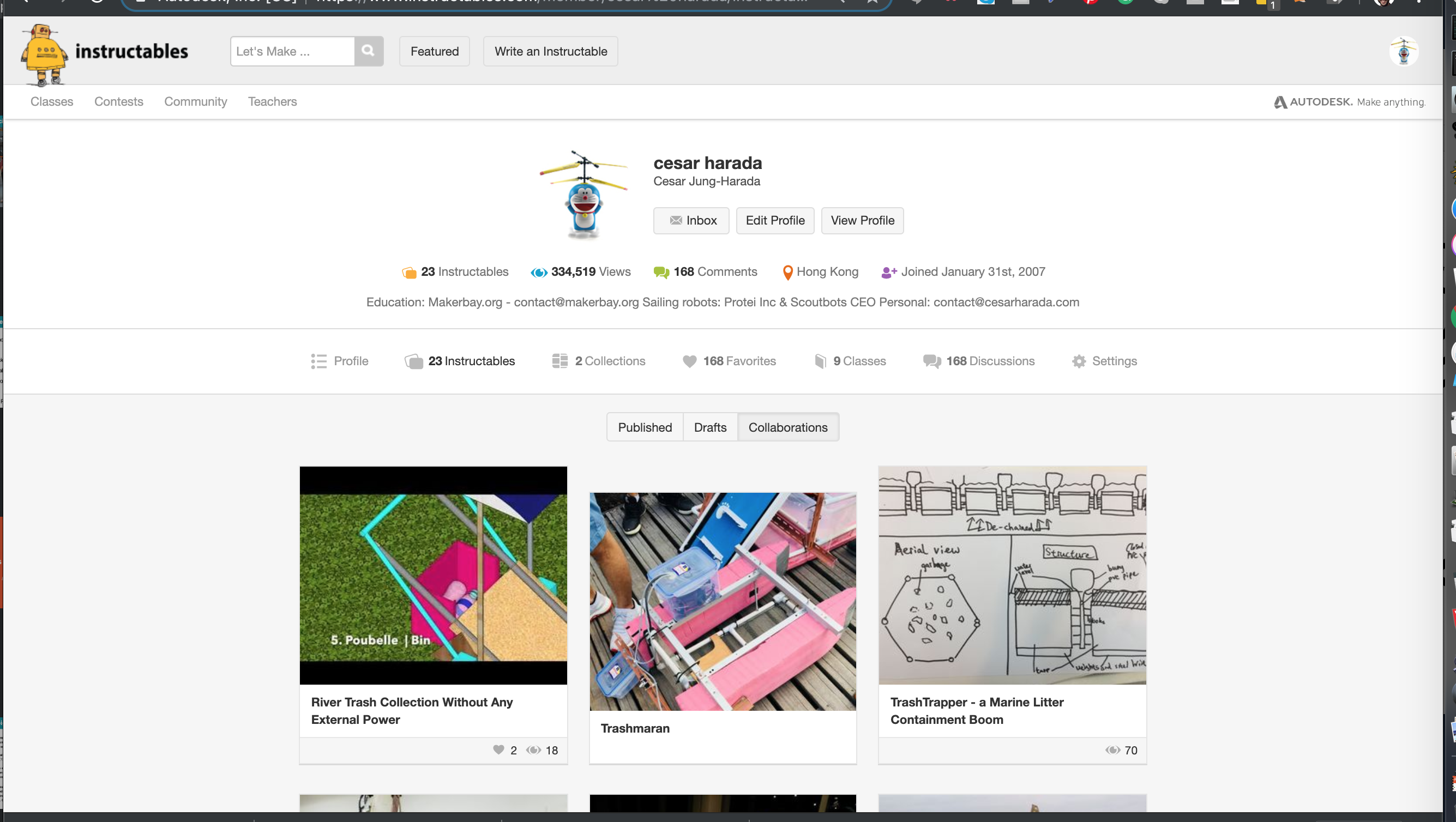Open account Settings via gear icon
This screenshot has width=1456, height=822.
(x=1080, y=361)
